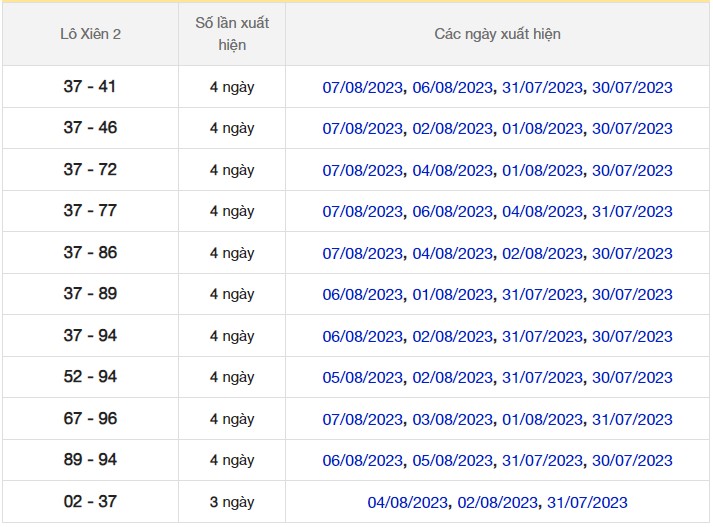713x527 pixels.
Task: Click the "Các ngày xuất hiện" header
Action: point(497,35)
